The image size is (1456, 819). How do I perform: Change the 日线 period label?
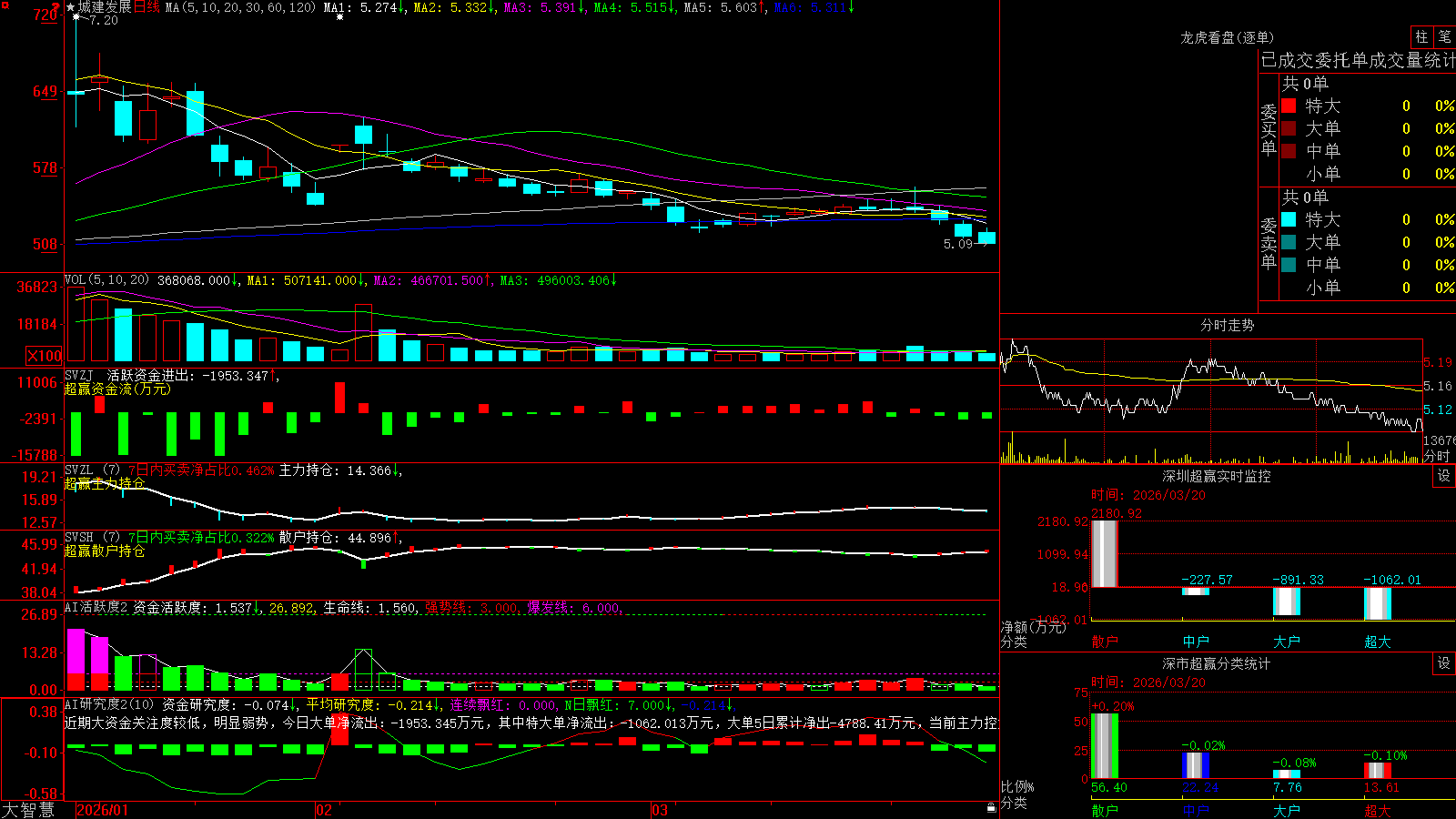coord(147,7)
